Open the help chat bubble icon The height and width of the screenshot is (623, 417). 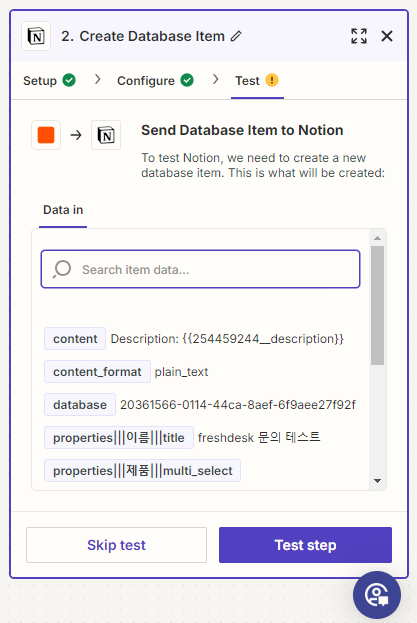pyautogui.click(x=376, y=595)
